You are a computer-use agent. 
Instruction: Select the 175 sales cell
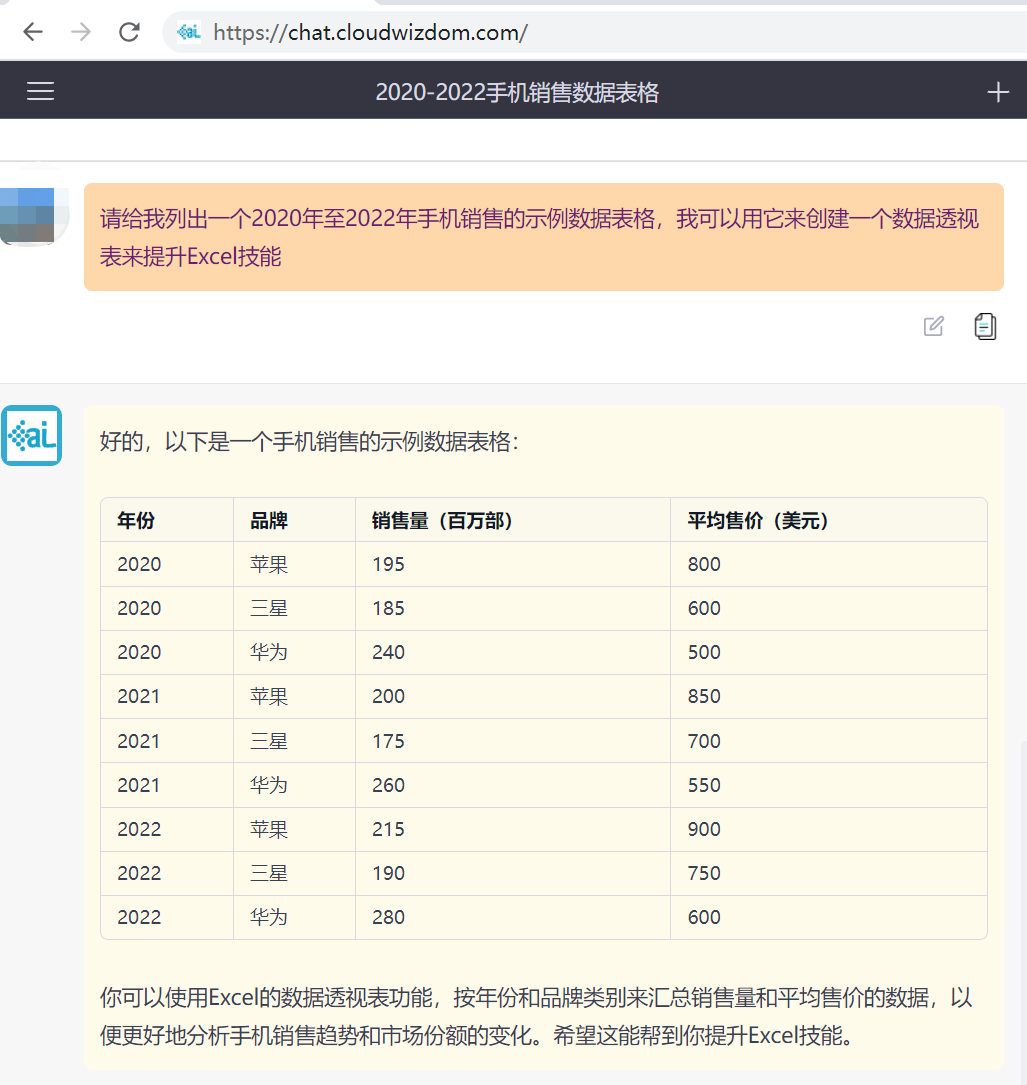pyautogui.click(x=513, y=741)
